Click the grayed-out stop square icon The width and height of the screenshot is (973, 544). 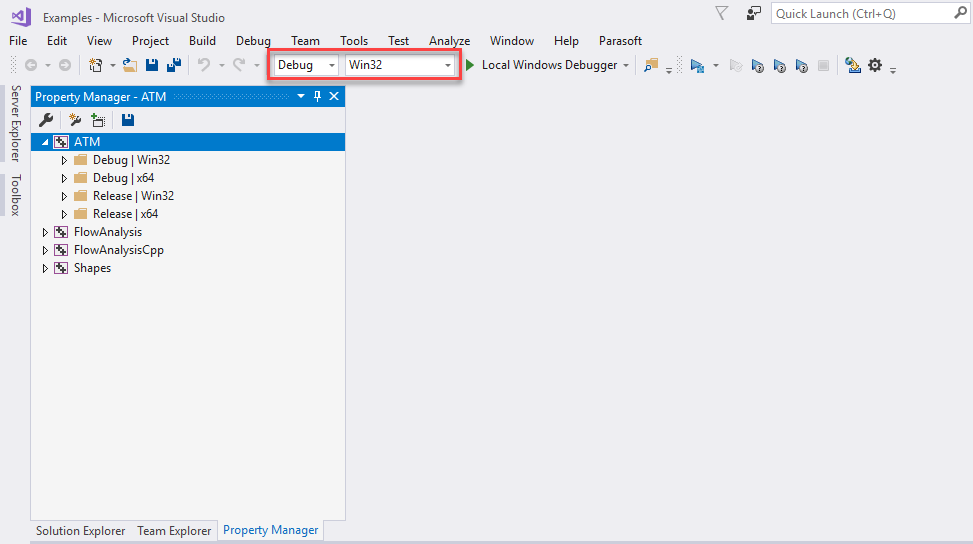[x=823, y=66]
